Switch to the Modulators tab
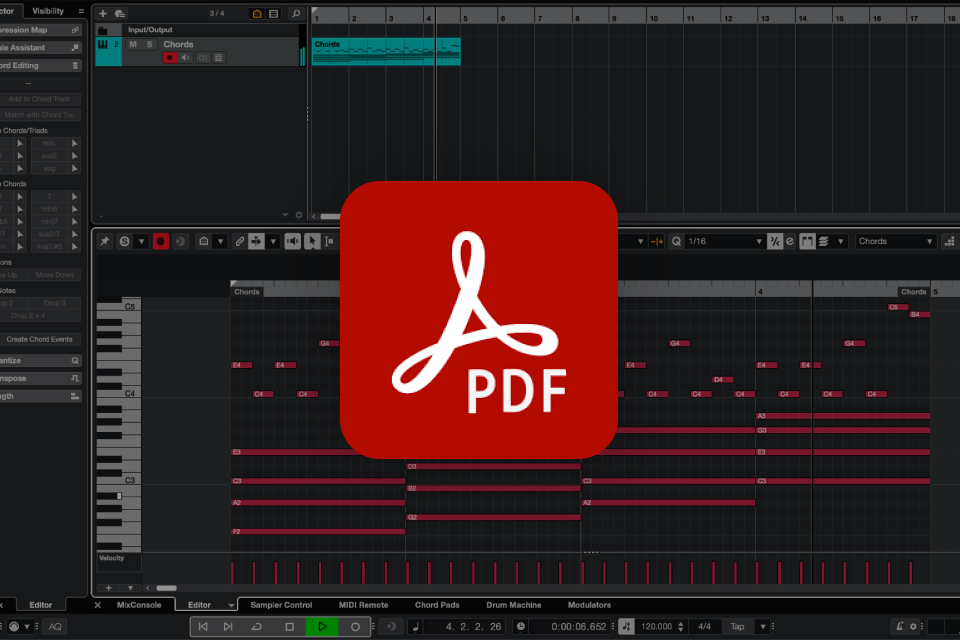This screenshot has width=960, height=640. 589,605
